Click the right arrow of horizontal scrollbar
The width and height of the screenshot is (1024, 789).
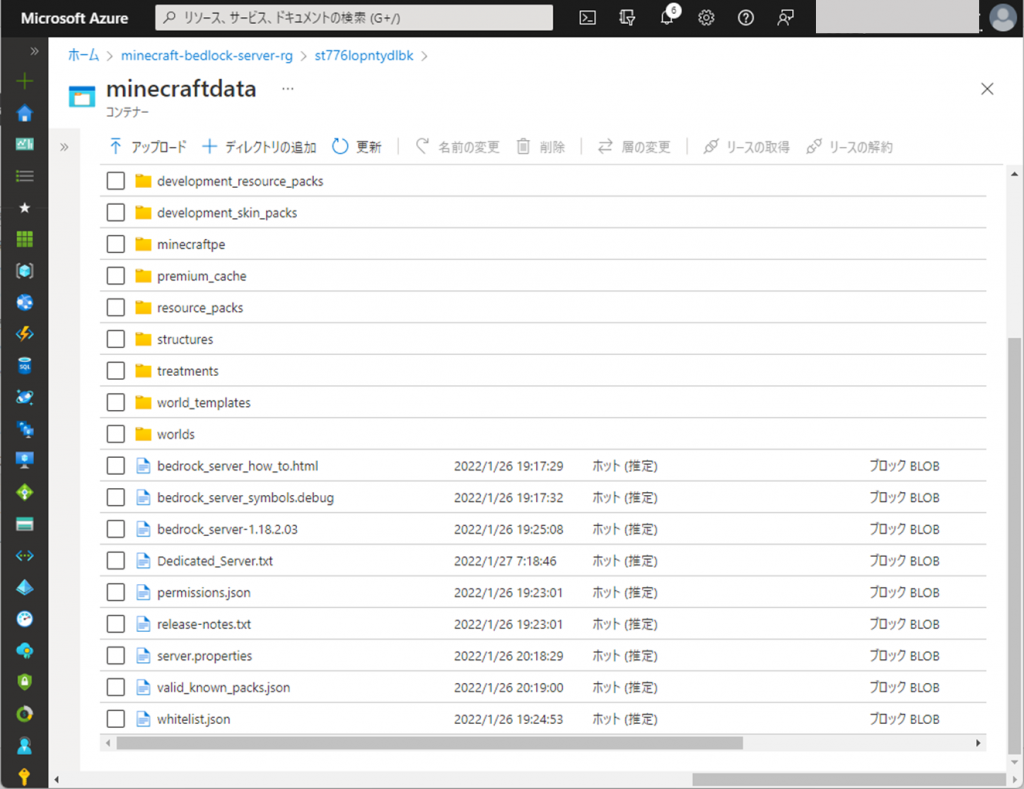(x=978, y=743)
